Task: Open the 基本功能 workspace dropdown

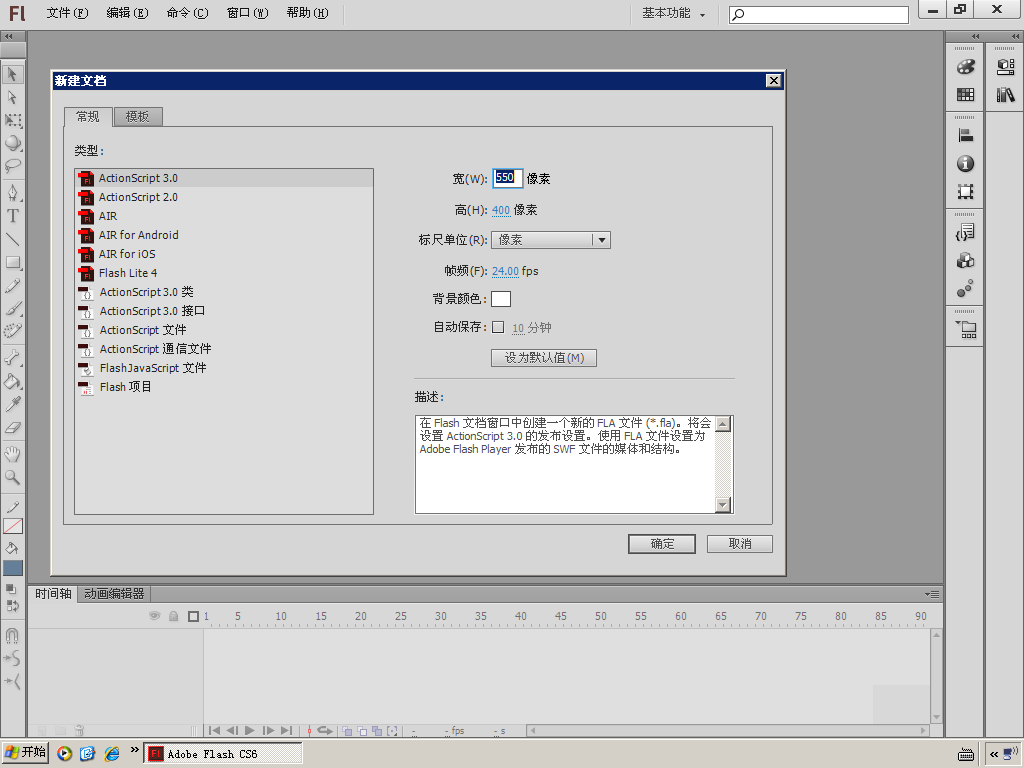Action: click(x=673, y=13)
